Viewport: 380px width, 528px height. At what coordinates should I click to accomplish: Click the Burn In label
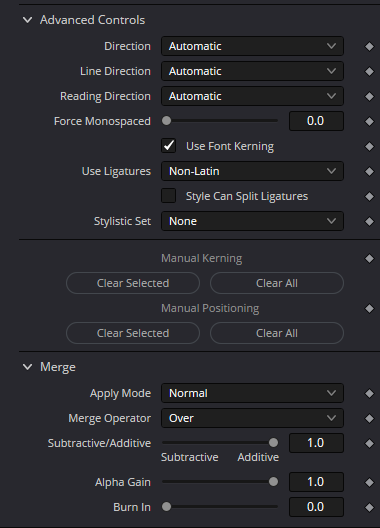132,507
